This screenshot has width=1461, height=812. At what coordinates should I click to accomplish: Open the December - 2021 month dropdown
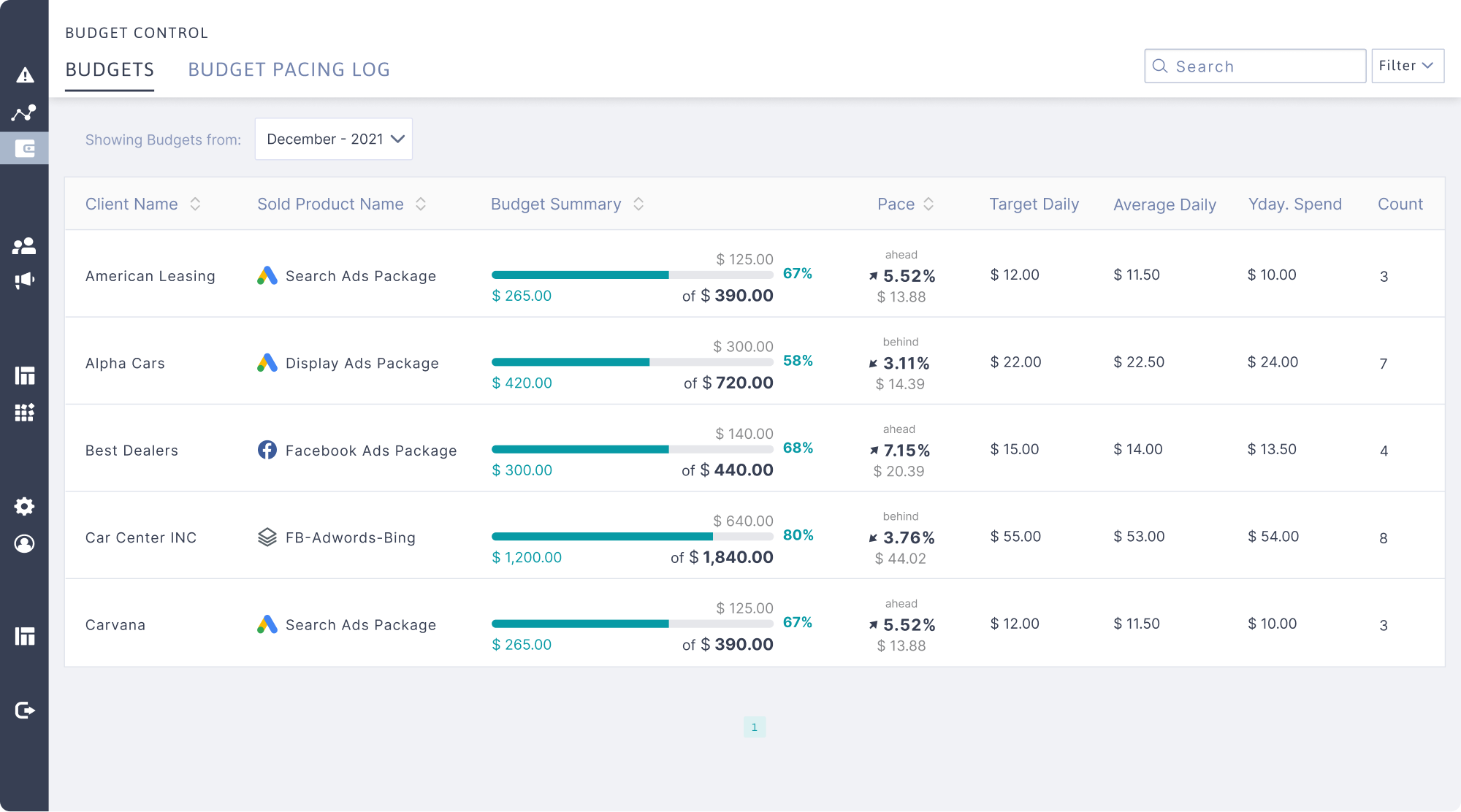334,139
